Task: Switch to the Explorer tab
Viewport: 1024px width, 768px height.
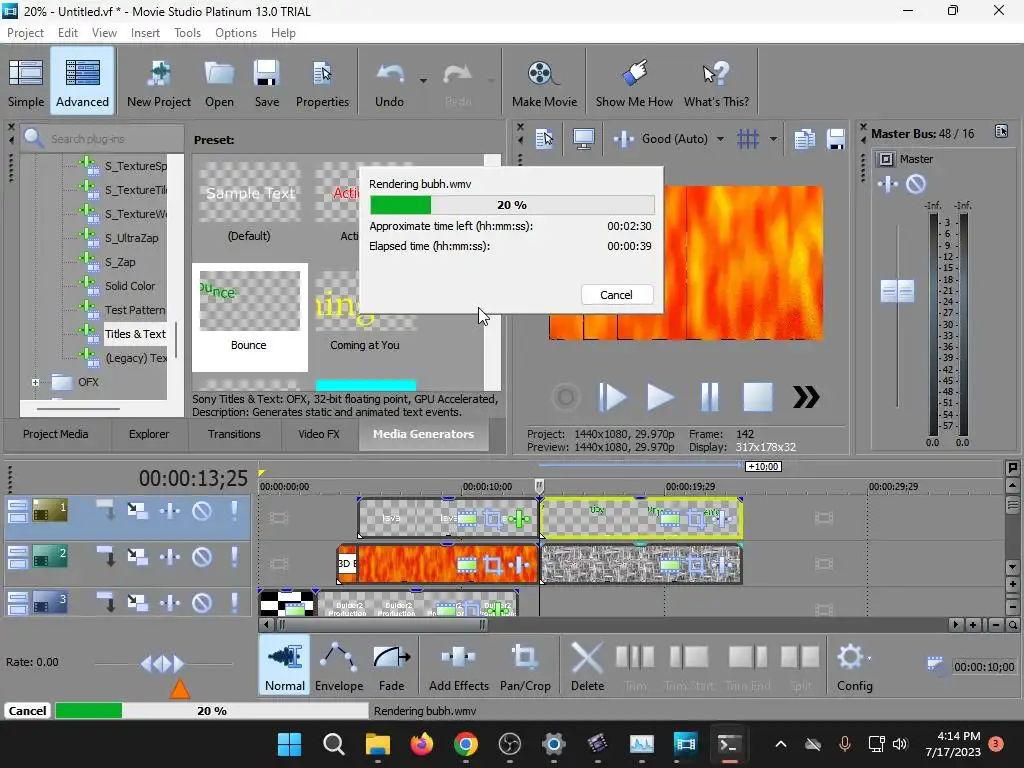Action: 149,434
